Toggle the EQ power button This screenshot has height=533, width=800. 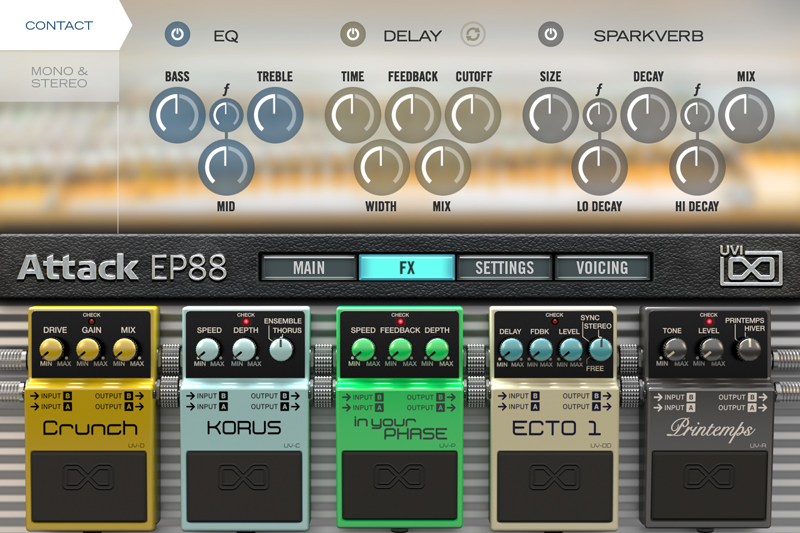coord(177,35)
